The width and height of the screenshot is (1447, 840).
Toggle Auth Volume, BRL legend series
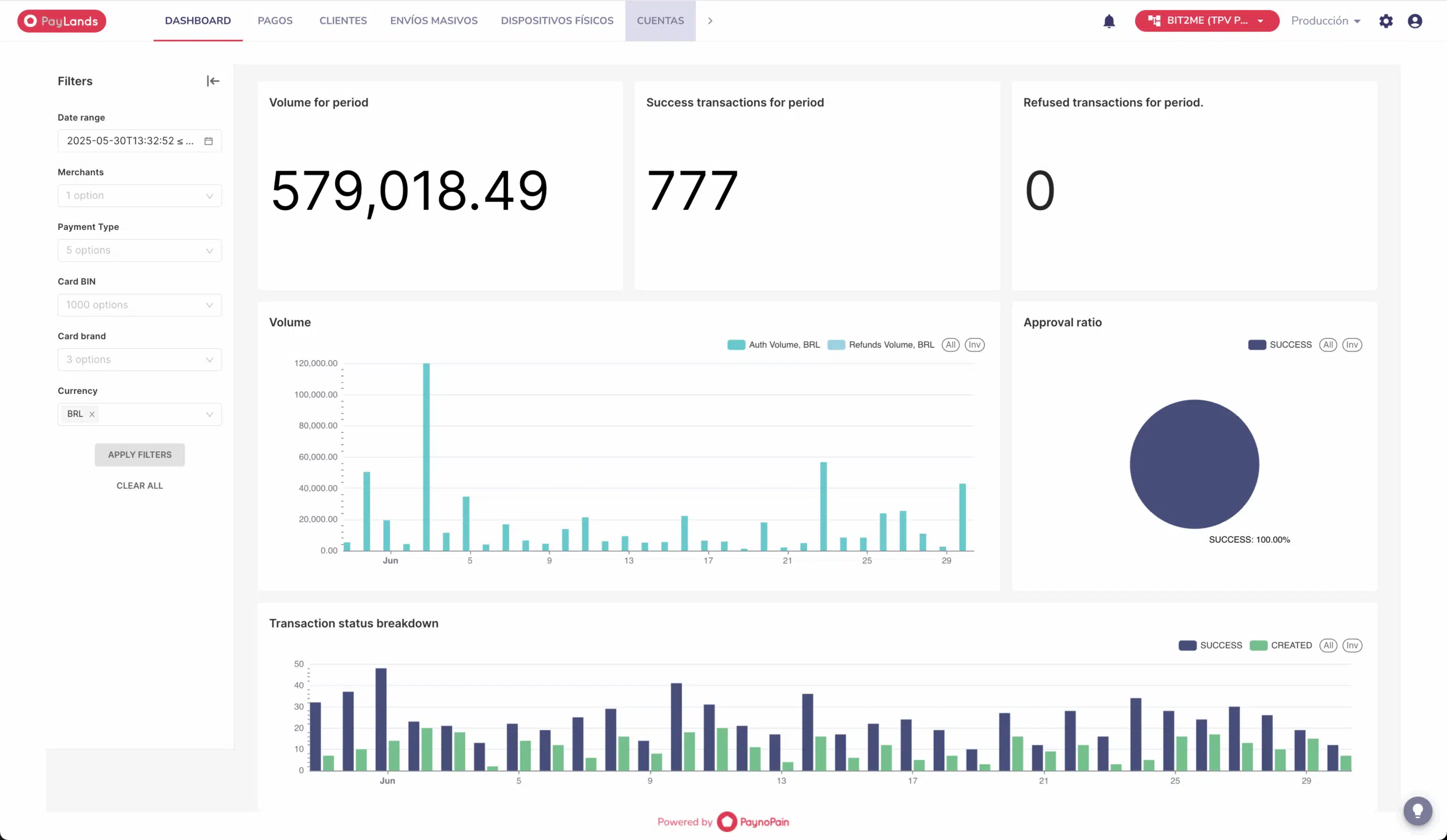tap(784, 344)
